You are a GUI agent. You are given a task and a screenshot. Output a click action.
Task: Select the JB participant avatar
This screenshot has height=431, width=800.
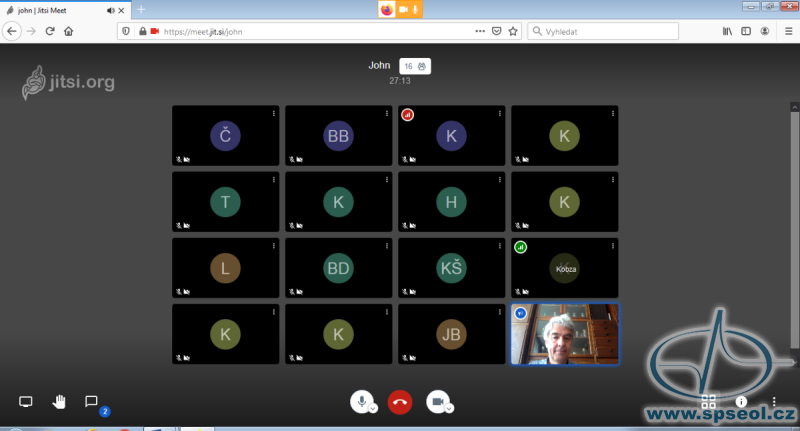(x=451, y=335)
